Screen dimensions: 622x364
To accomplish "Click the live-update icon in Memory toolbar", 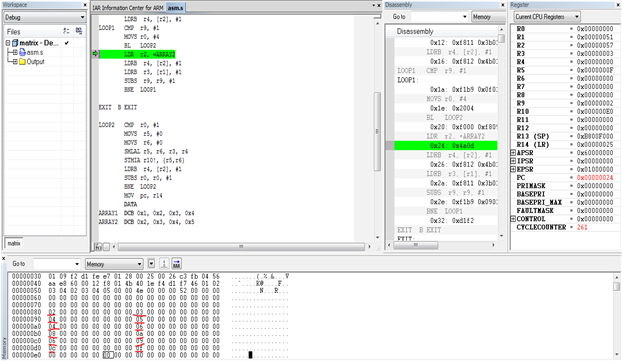I will click(x=164, y=264).
